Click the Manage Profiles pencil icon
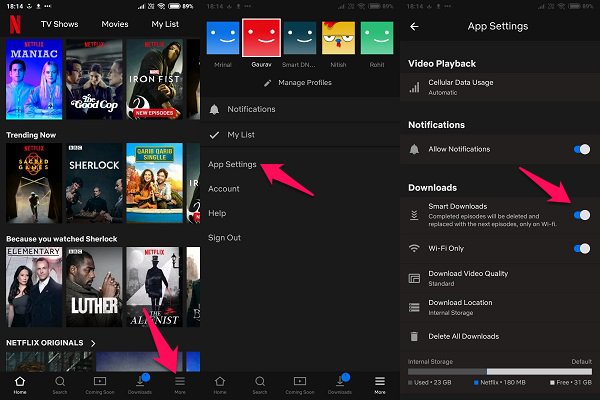The image size is (600, 400). [267, 83]
